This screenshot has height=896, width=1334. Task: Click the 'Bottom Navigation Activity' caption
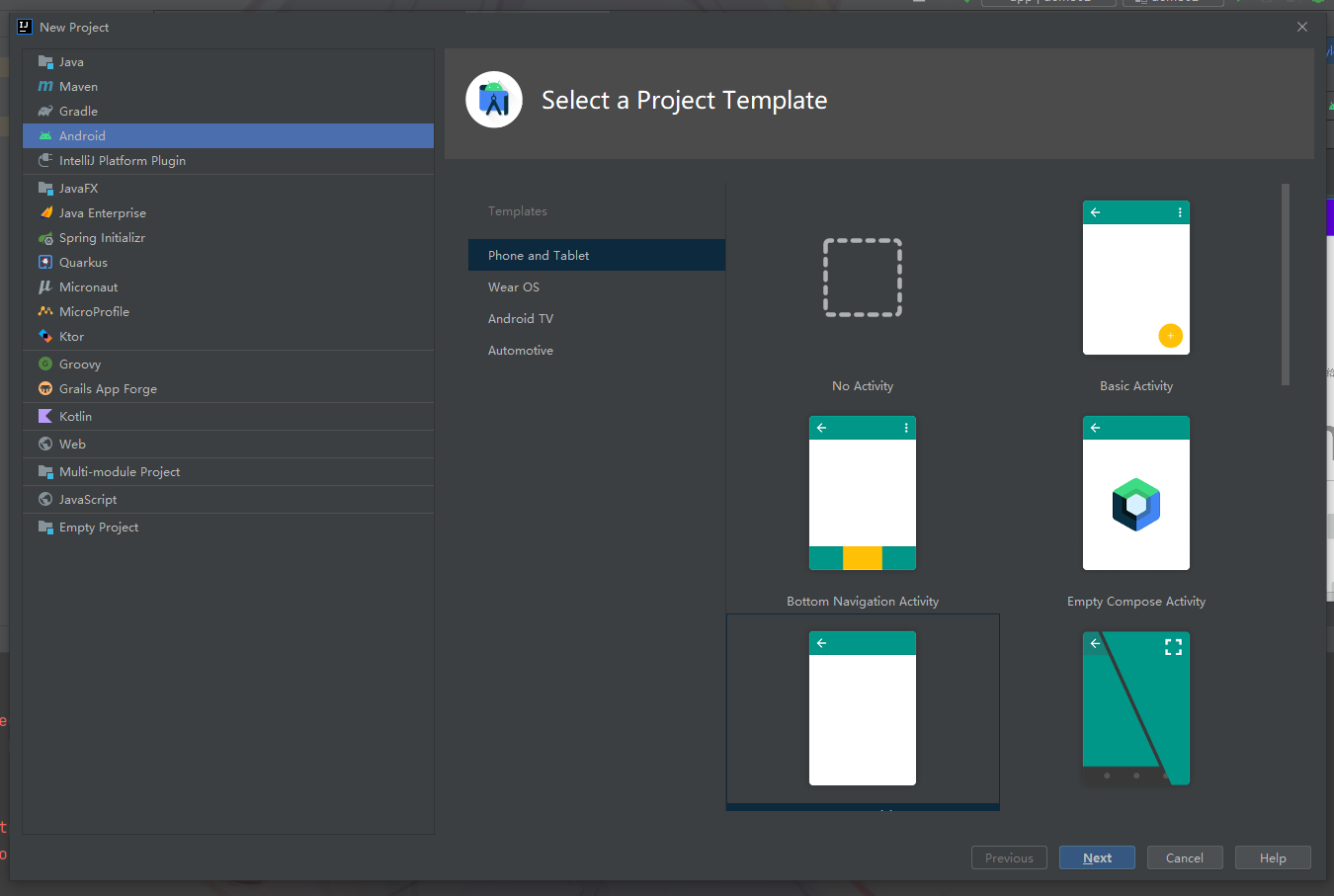[863, 602]
